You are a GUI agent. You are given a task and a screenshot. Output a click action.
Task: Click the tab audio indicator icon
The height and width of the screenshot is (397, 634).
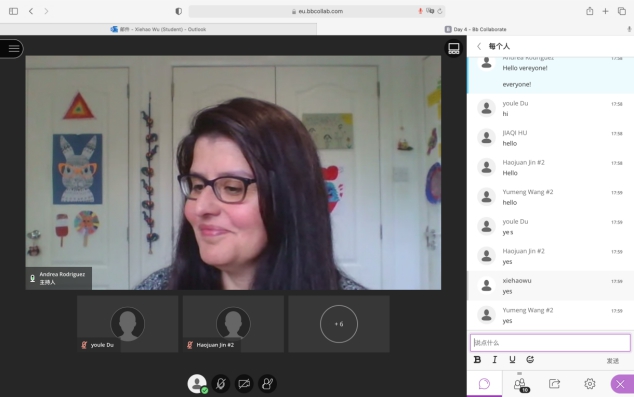(x=629, y=29)
